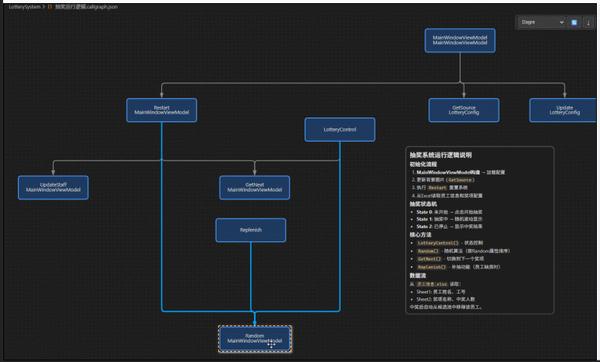The height and width of the screenshot is (362, 600).
Task: Click the JSON file icon in breadcrumb
Action: [50, 7]
